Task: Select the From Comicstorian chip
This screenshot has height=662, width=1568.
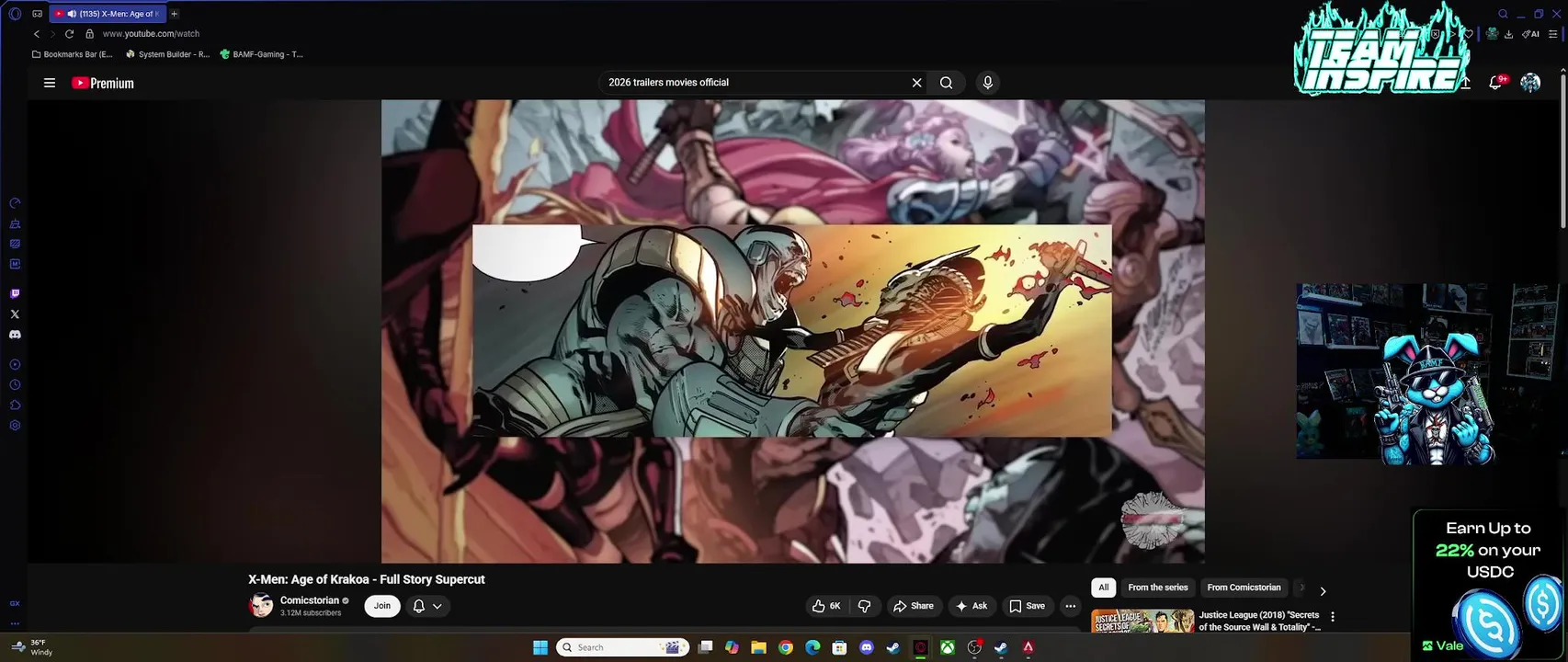Action: pyautogui.click(x=1244, y=588)
